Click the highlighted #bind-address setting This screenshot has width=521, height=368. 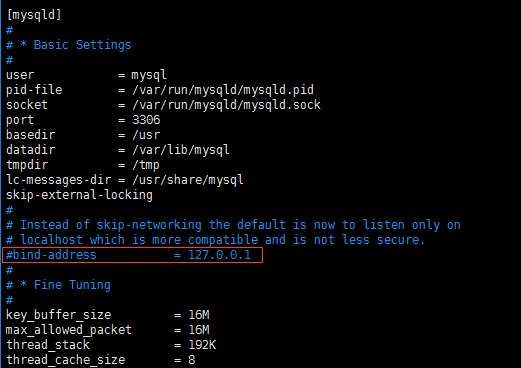(x=133, y=255)
